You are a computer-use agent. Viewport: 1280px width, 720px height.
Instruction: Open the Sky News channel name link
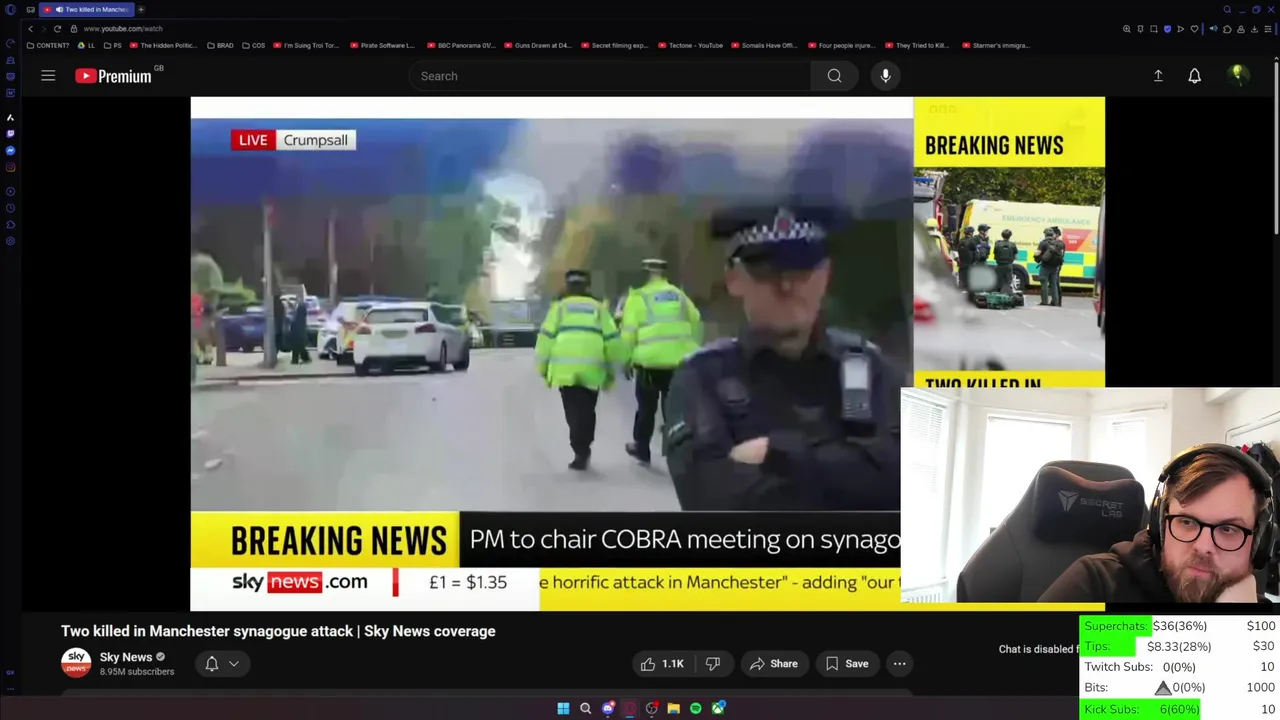[x=126, y=657]
